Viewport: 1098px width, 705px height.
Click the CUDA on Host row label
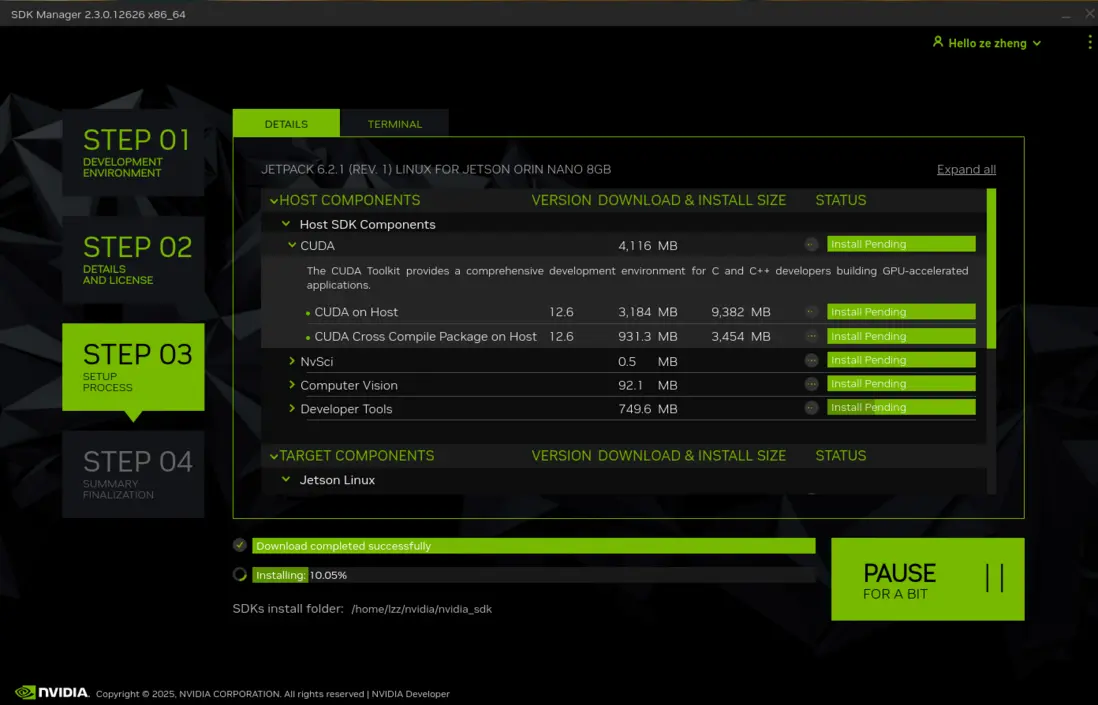click(356, 312)
